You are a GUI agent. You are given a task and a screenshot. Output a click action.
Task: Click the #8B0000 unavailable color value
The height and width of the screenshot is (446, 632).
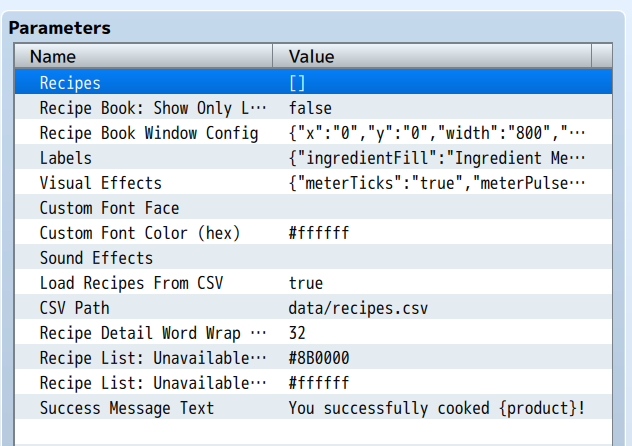click(319, 358)
